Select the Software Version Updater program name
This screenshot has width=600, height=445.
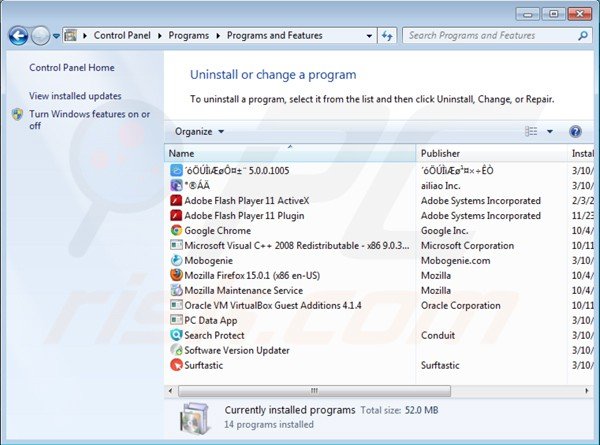(x=237, y=350)
